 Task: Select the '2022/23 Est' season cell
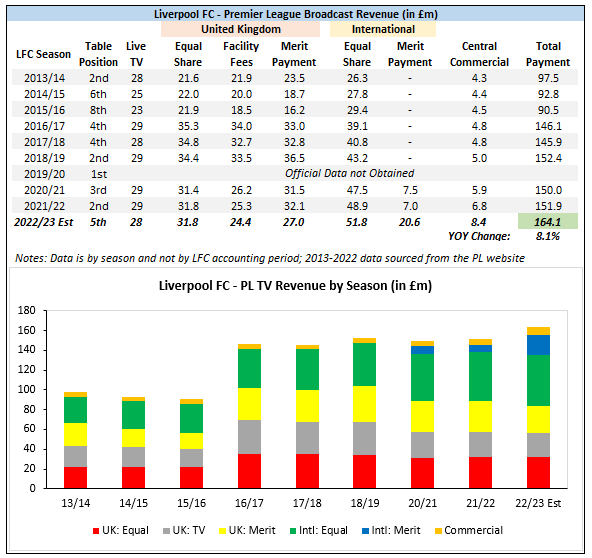[x=43, y=222]
